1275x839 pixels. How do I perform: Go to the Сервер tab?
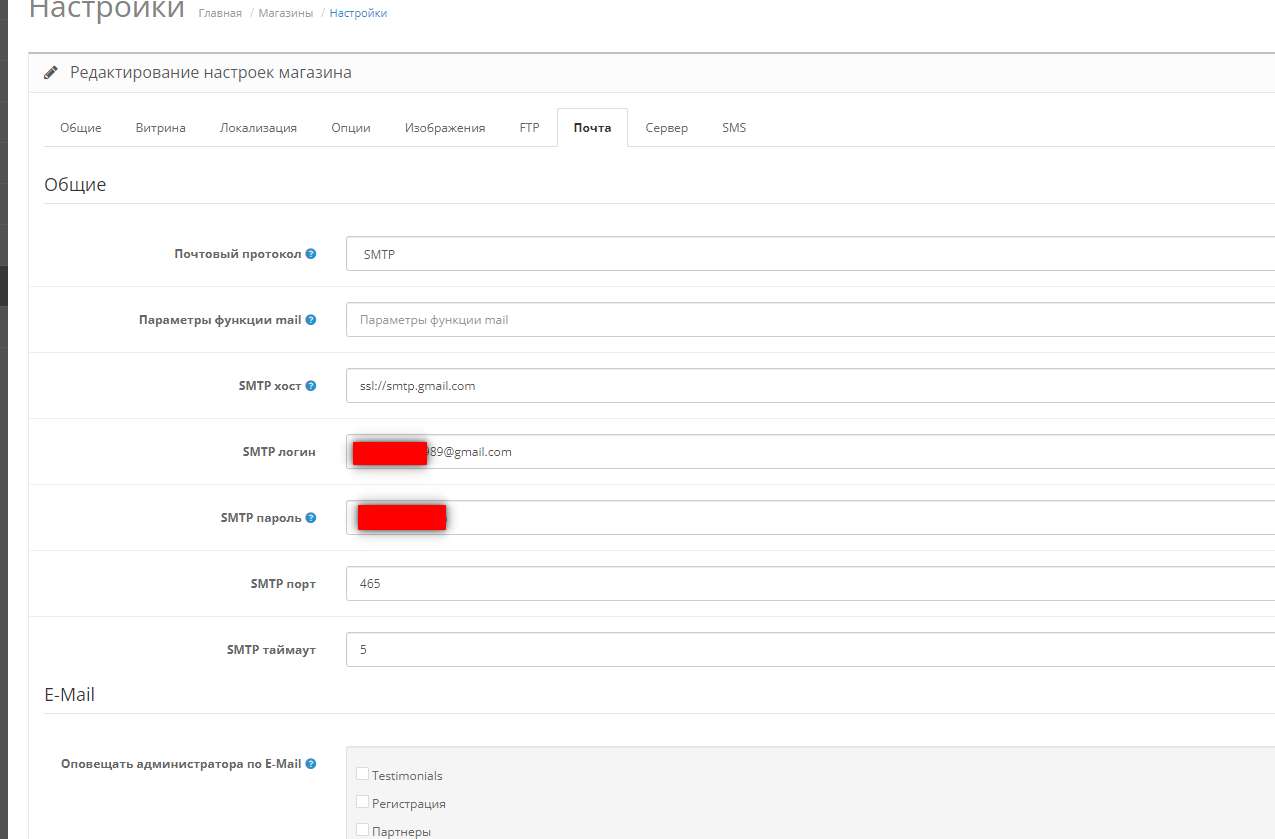point(666,128)
